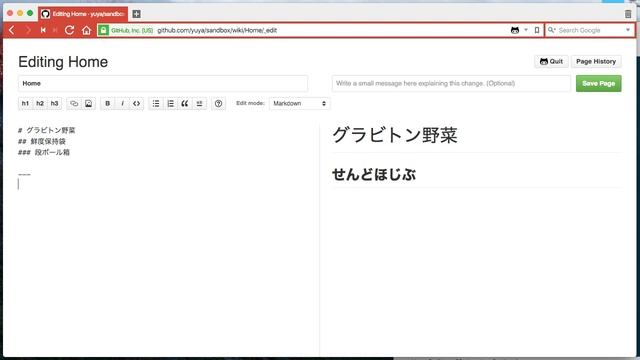640x360 pixels.
Task: Click the Save Page button
Action: point(598,83)
